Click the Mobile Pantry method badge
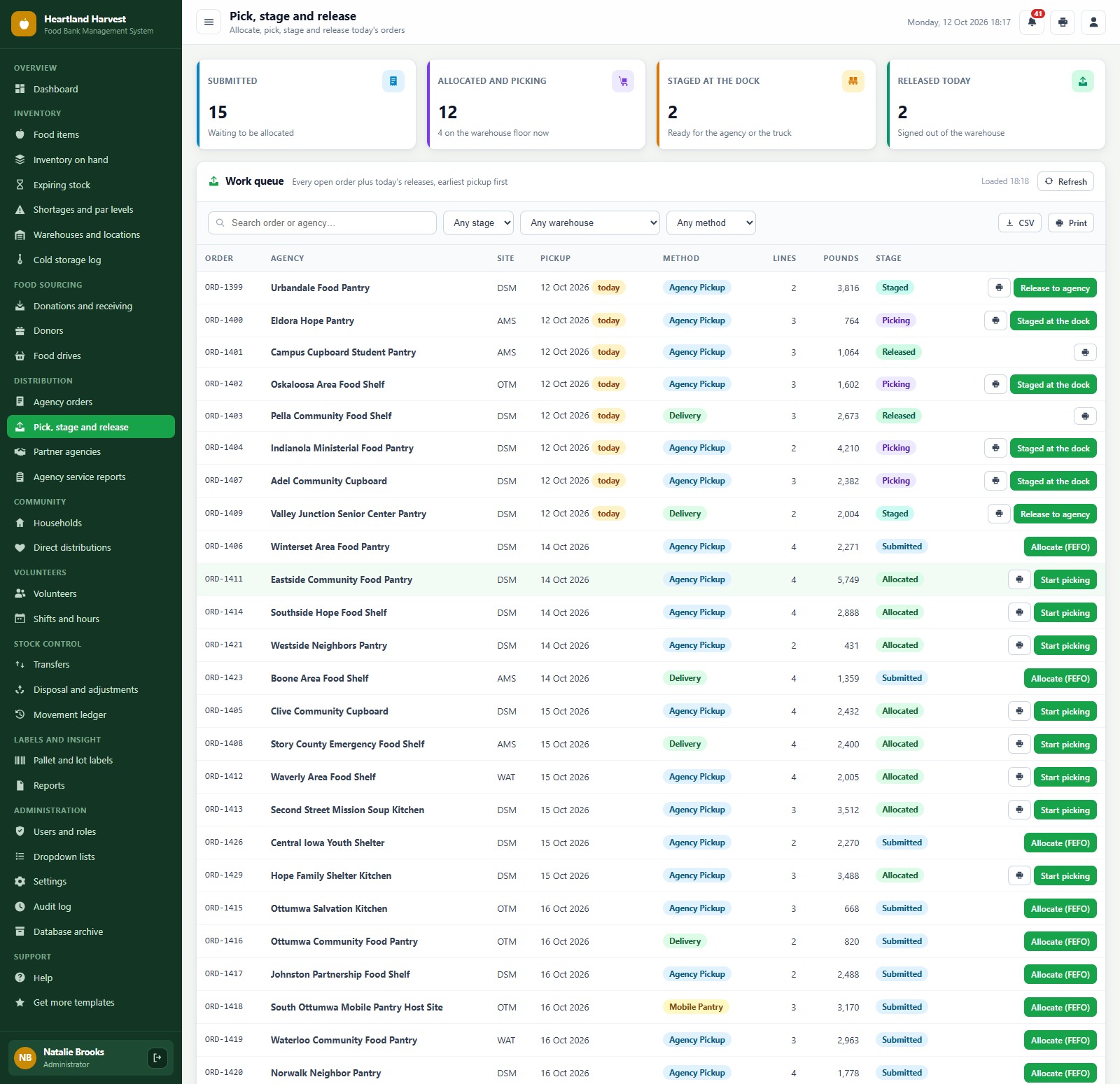1120x1084 pixels. [696, 1007]
